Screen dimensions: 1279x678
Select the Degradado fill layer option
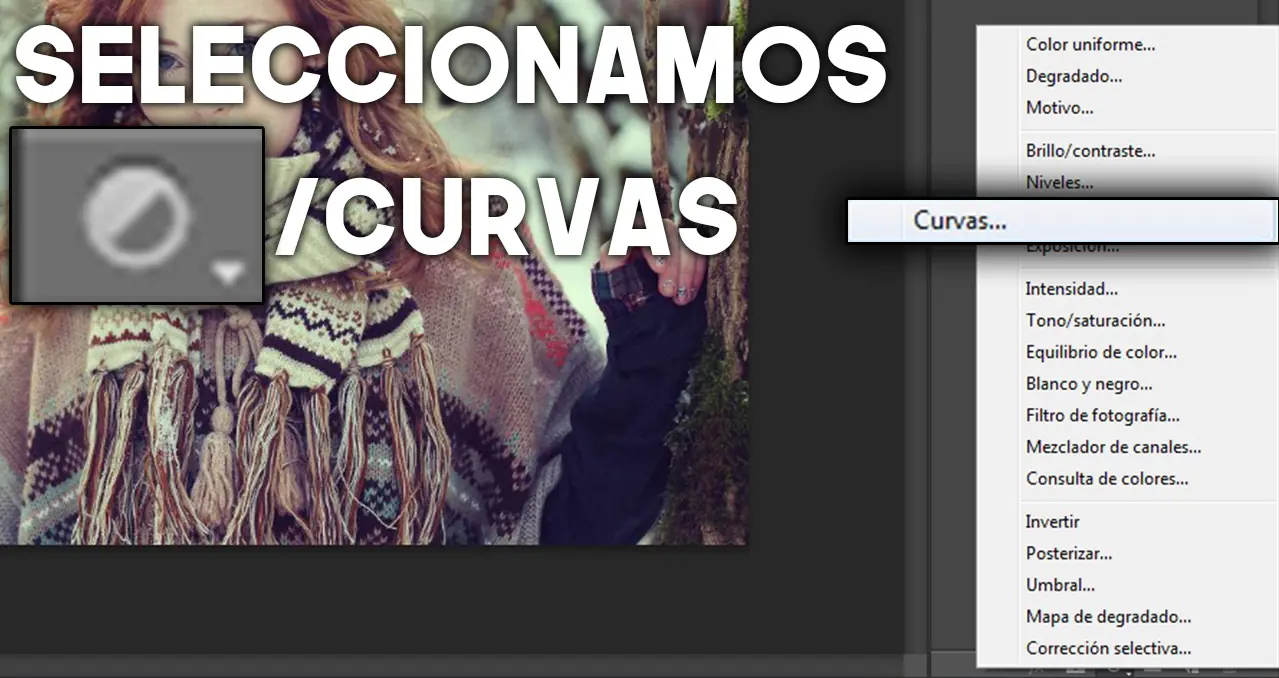coord(1074,76)
